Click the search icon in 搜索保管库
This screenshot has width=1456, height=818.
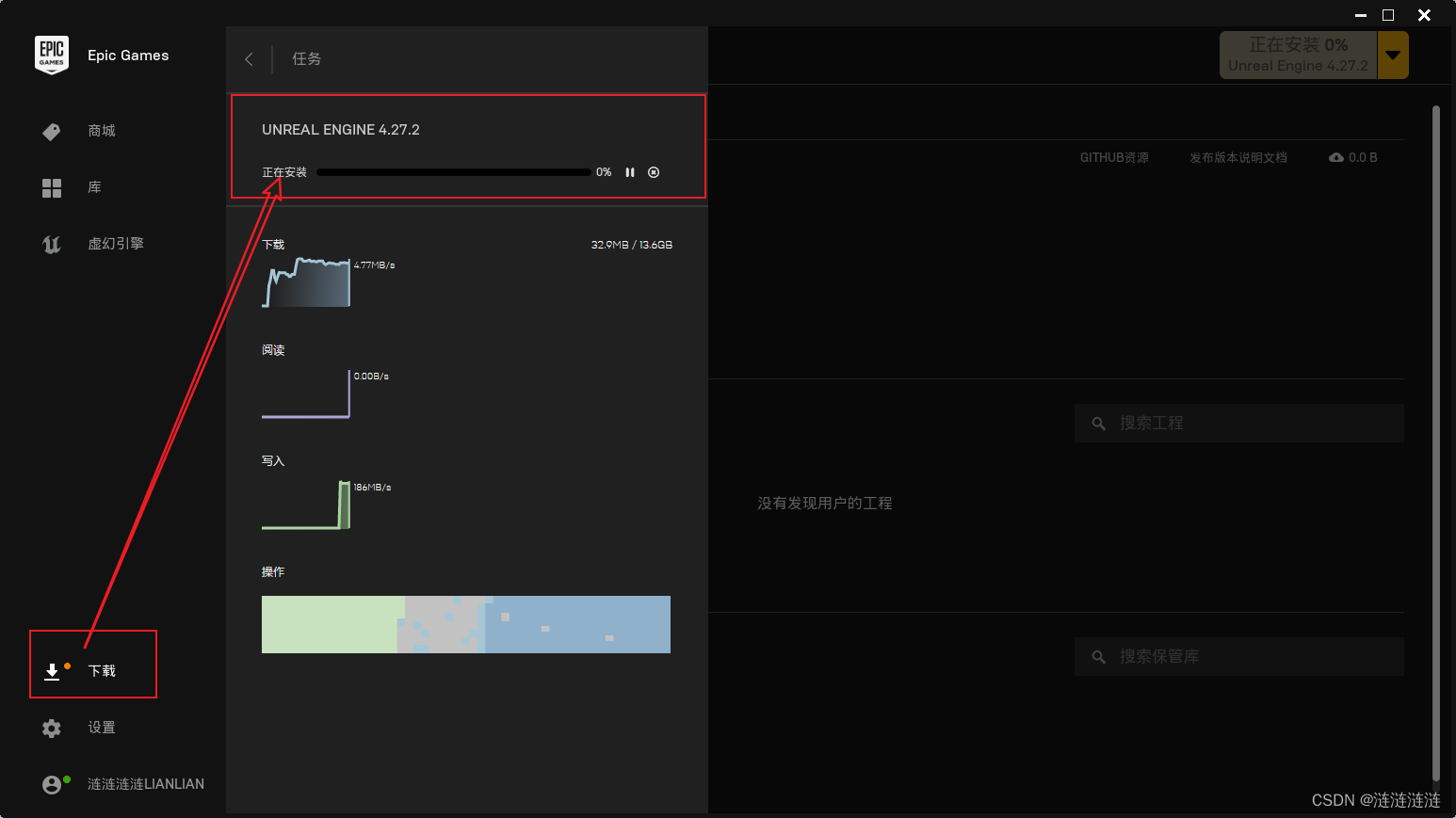coord(1098,657)
